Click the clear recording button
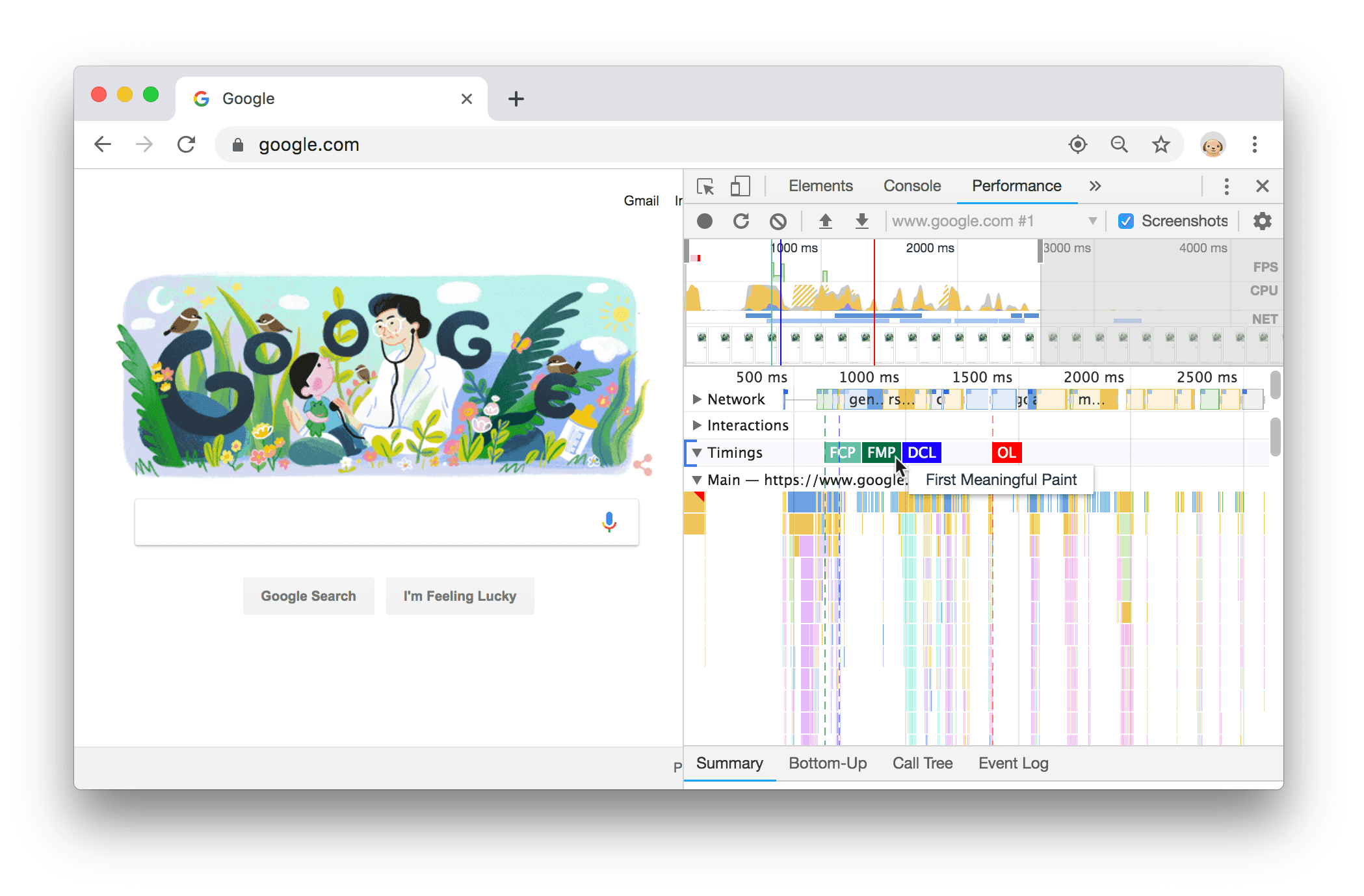1364x896 pixels. pyautogui.click(x=779, y=221)
